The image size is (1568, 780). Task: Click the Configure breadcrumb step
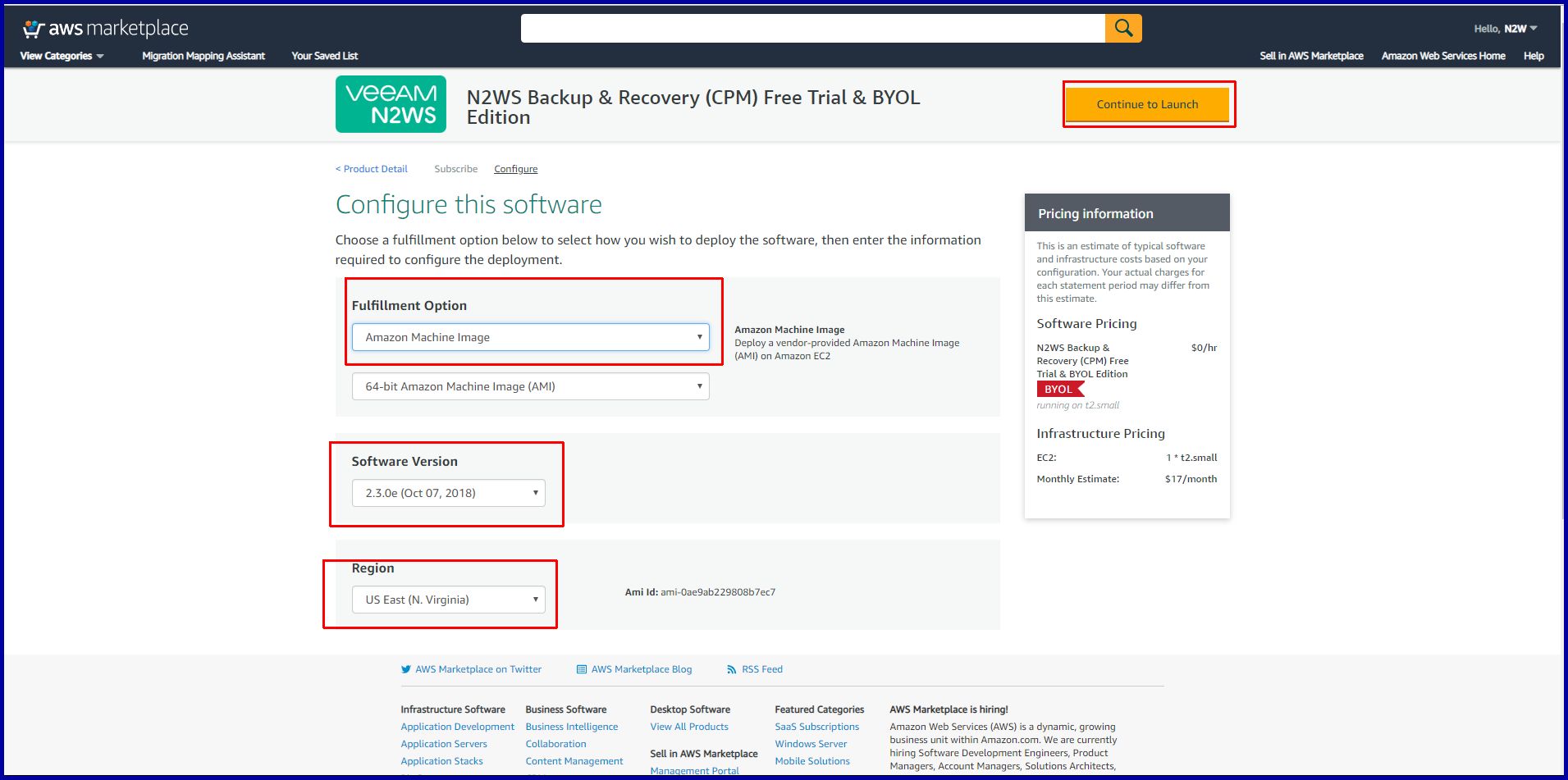coord(516,169)
